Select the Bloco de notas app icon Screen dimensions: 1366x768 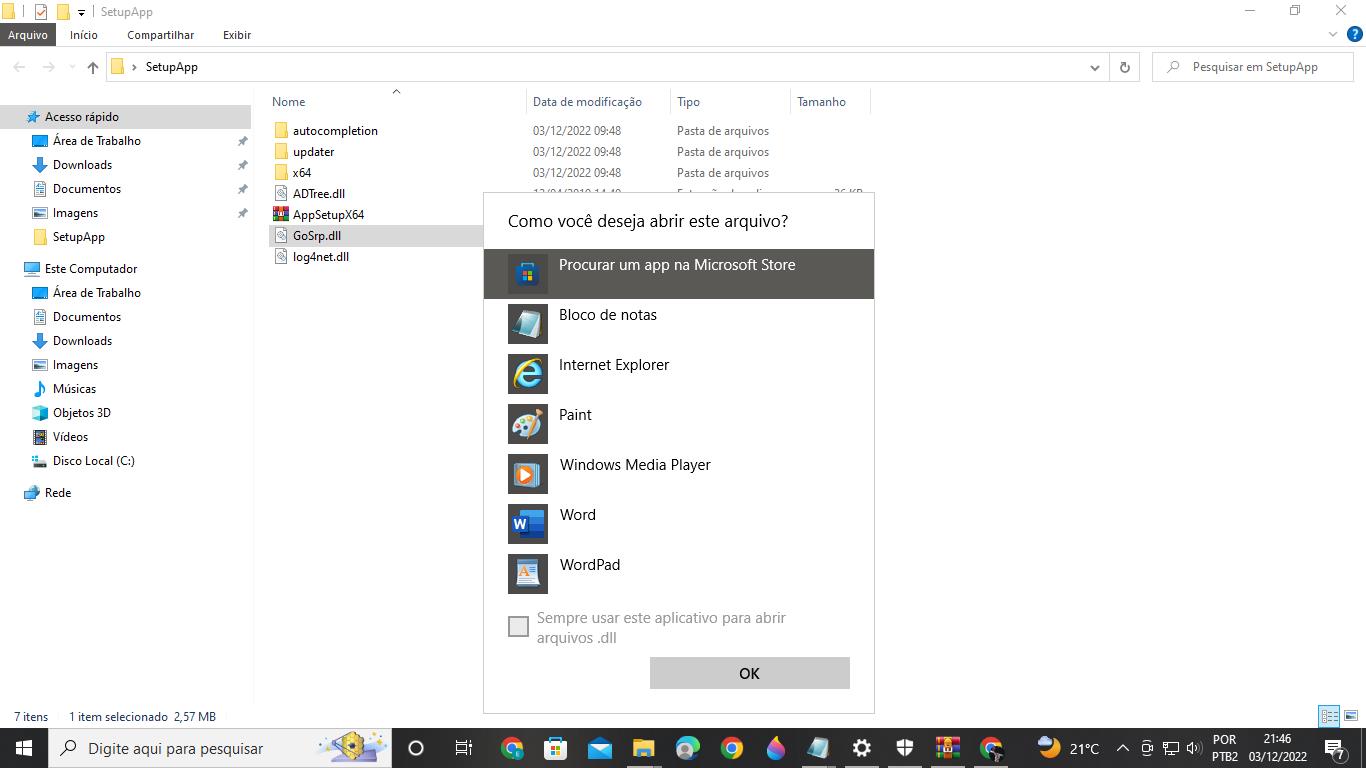tap(527, 324)
